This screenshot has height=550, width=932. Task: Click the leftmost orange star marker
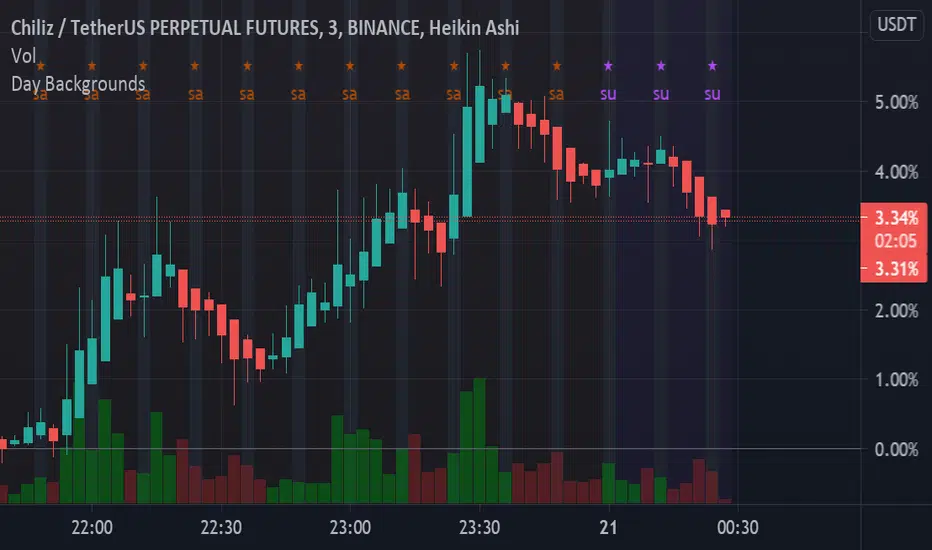[x=40, y=66]
